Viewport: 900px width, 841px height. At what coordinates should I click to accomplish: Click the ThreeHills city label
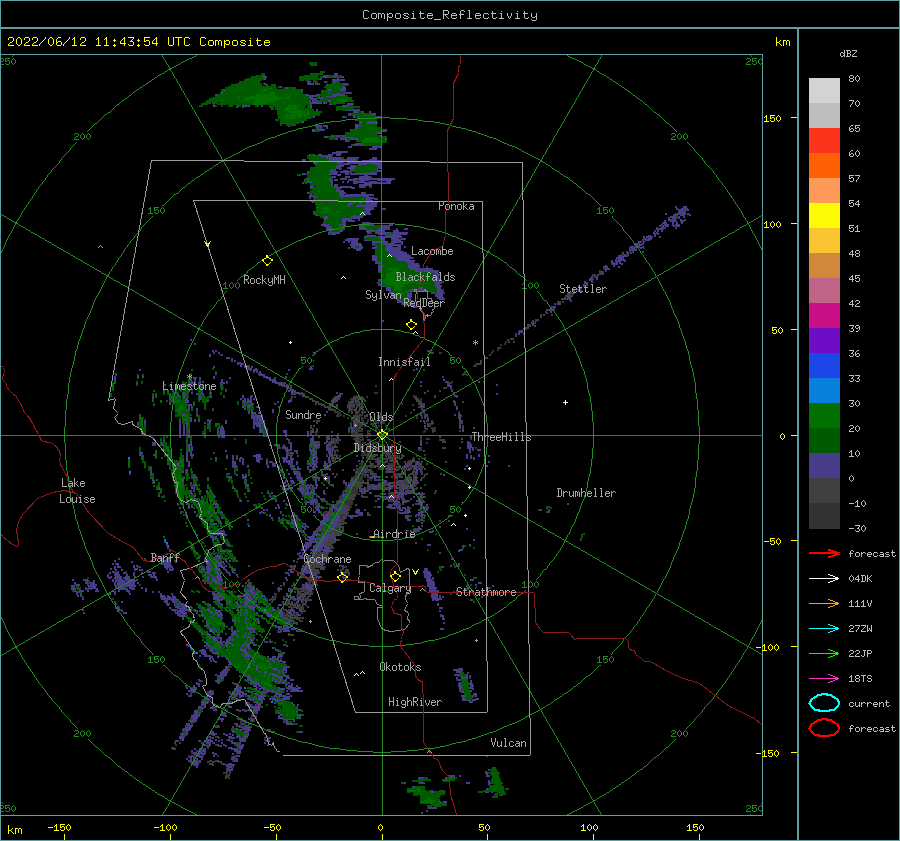(x=501, y=437)
